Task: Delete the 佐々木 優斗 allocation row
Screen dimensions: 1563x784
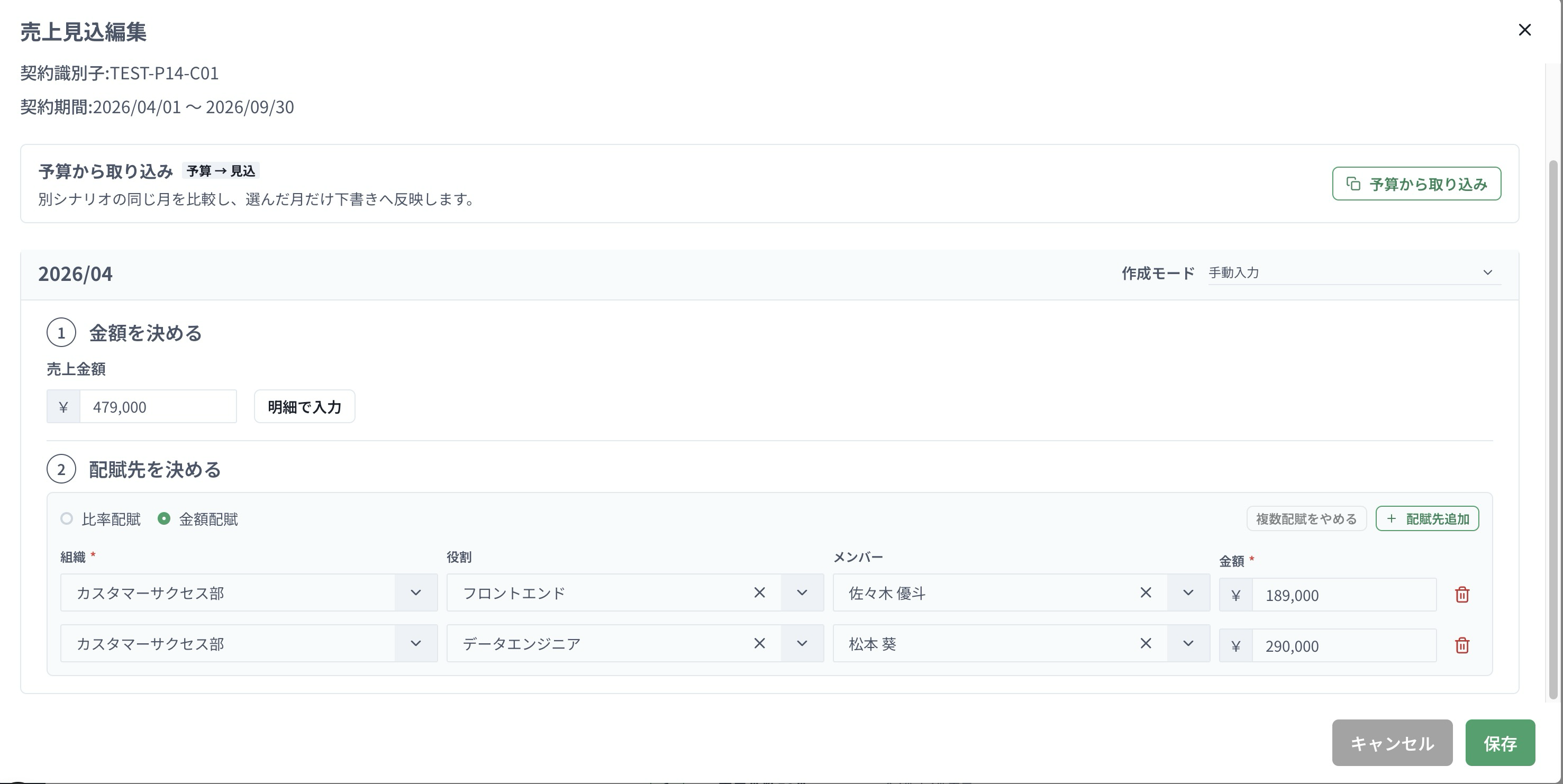Action: [1461, 595]
